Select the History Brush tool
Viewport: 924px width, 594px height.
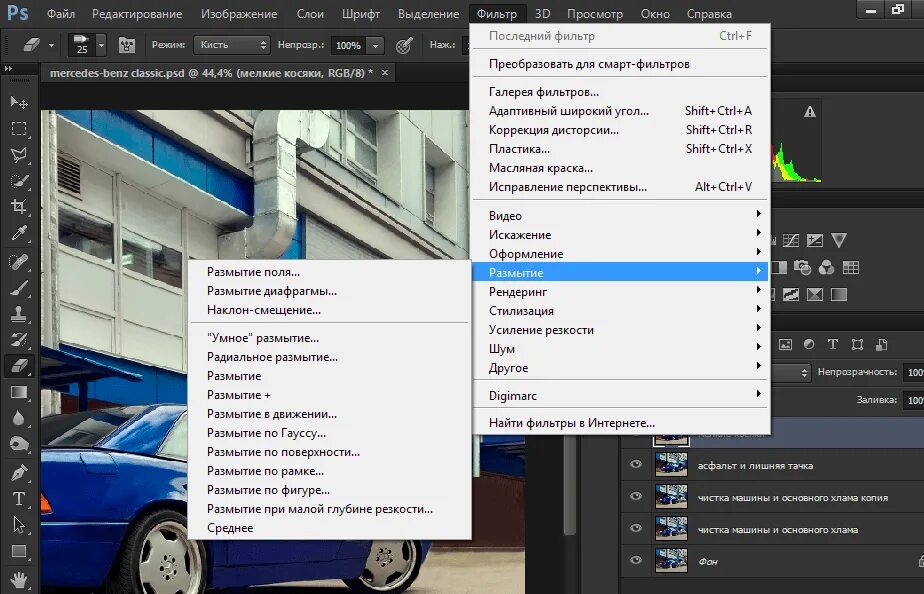coord(19,340)
